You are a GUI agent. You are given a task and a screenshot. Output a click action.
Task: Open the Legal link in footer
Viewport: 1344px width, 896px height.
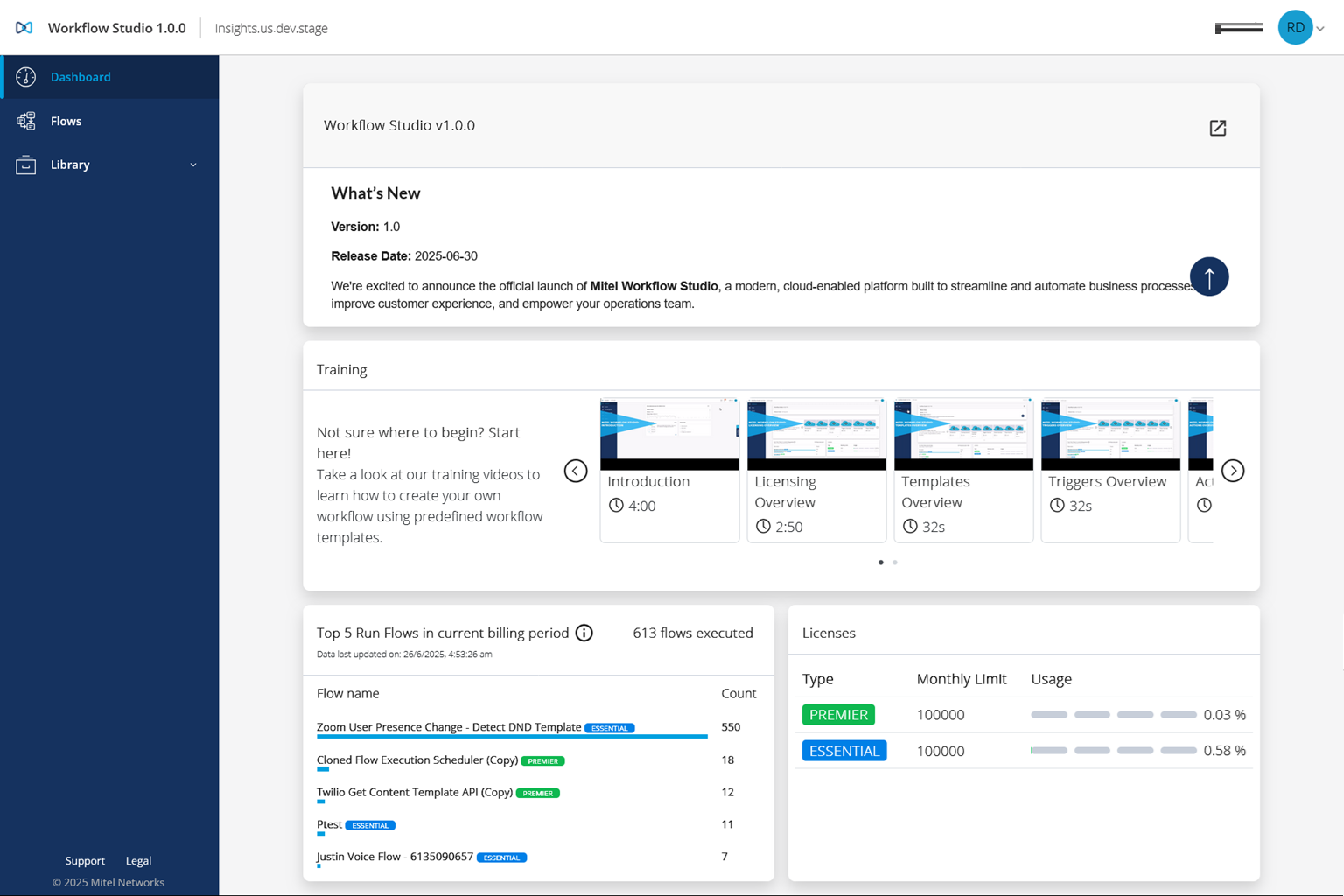click(x=138, y=861)
